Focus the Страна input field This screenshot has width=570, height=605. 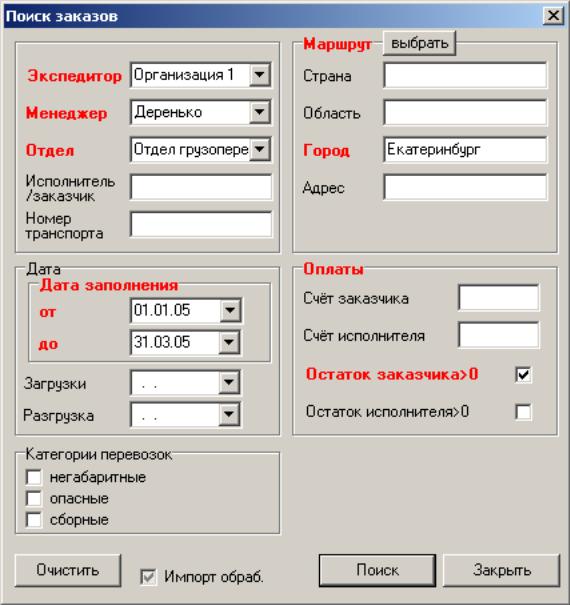click(x=465, y=75)
